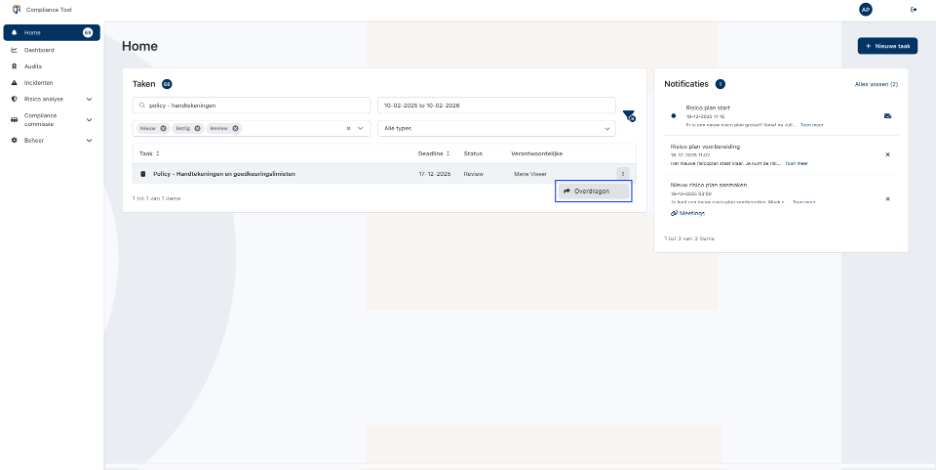Click the date range field

click(x=496, y=105)
